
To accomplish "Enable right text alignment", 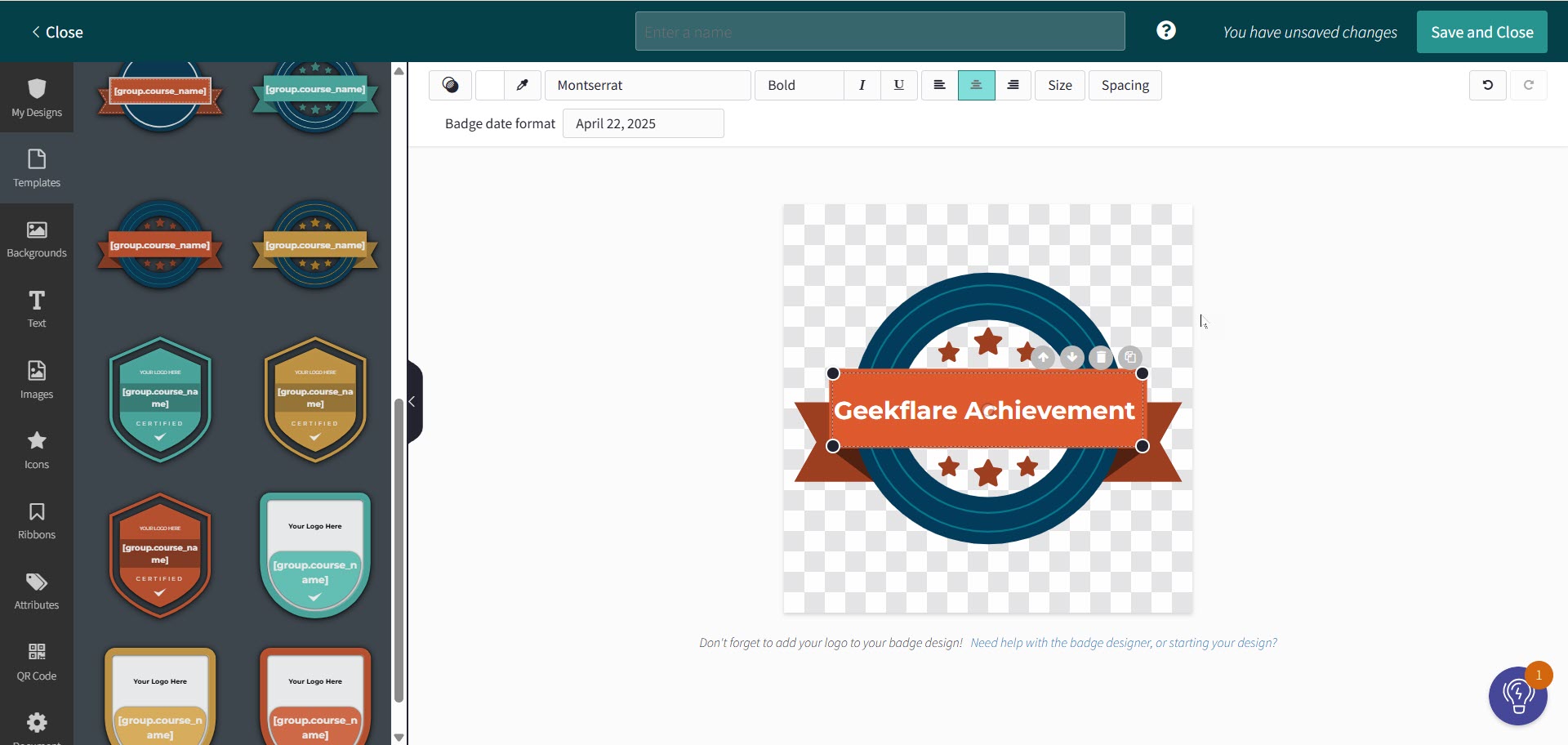I will pyautogui.click(x=1013, y=85).
